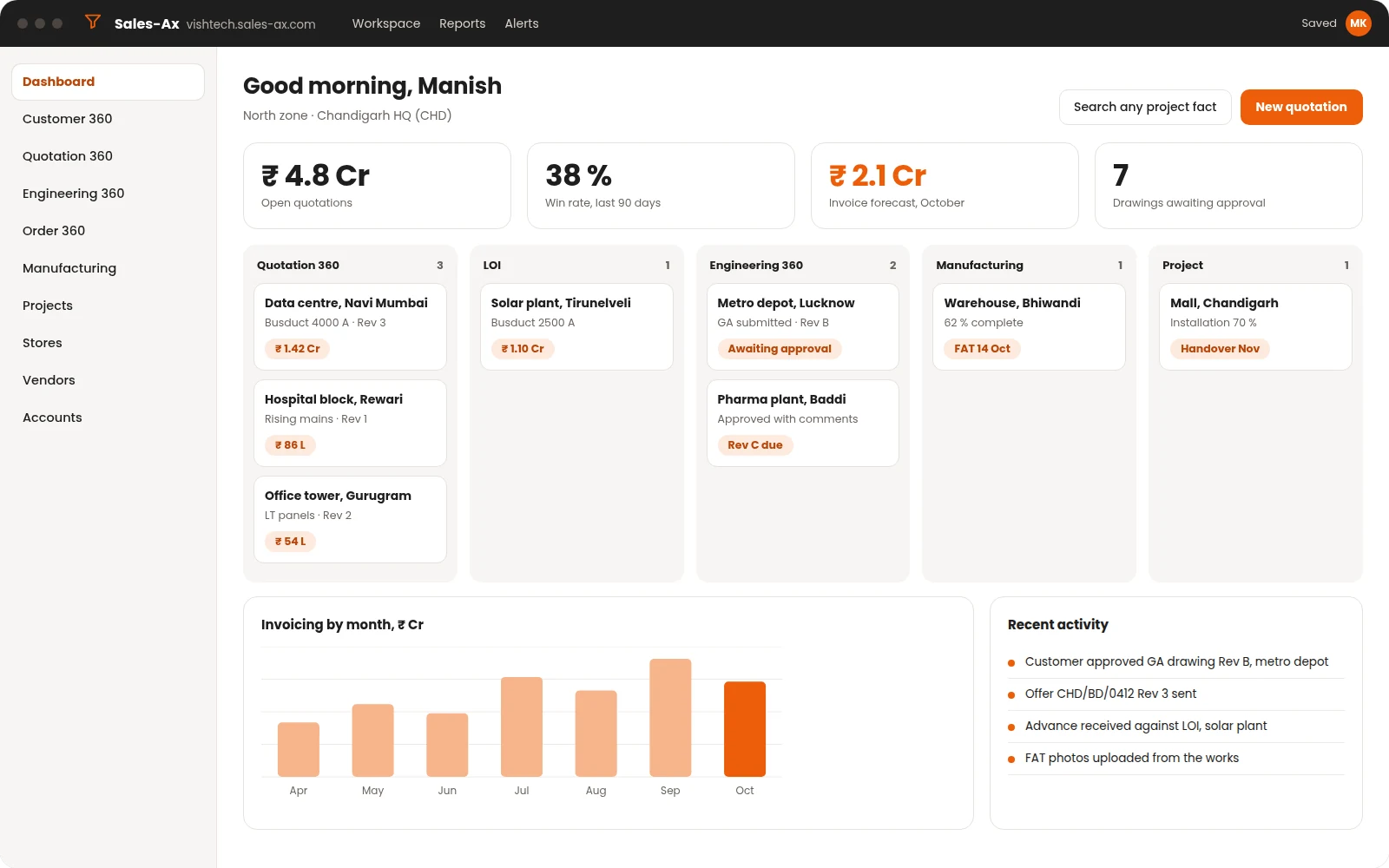Screen dimensions: 1389x868
Task: Click the New quotation button
Action: (x=1301, y=107)
